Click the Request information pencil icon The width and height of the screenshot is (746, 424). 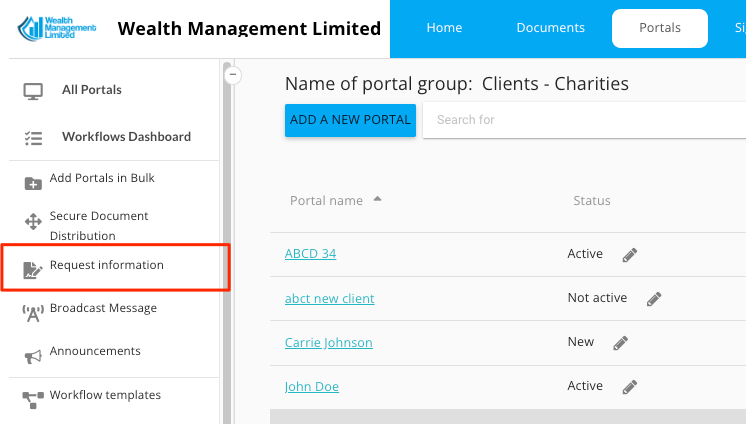pyautogui.click(x=33, y=268)
